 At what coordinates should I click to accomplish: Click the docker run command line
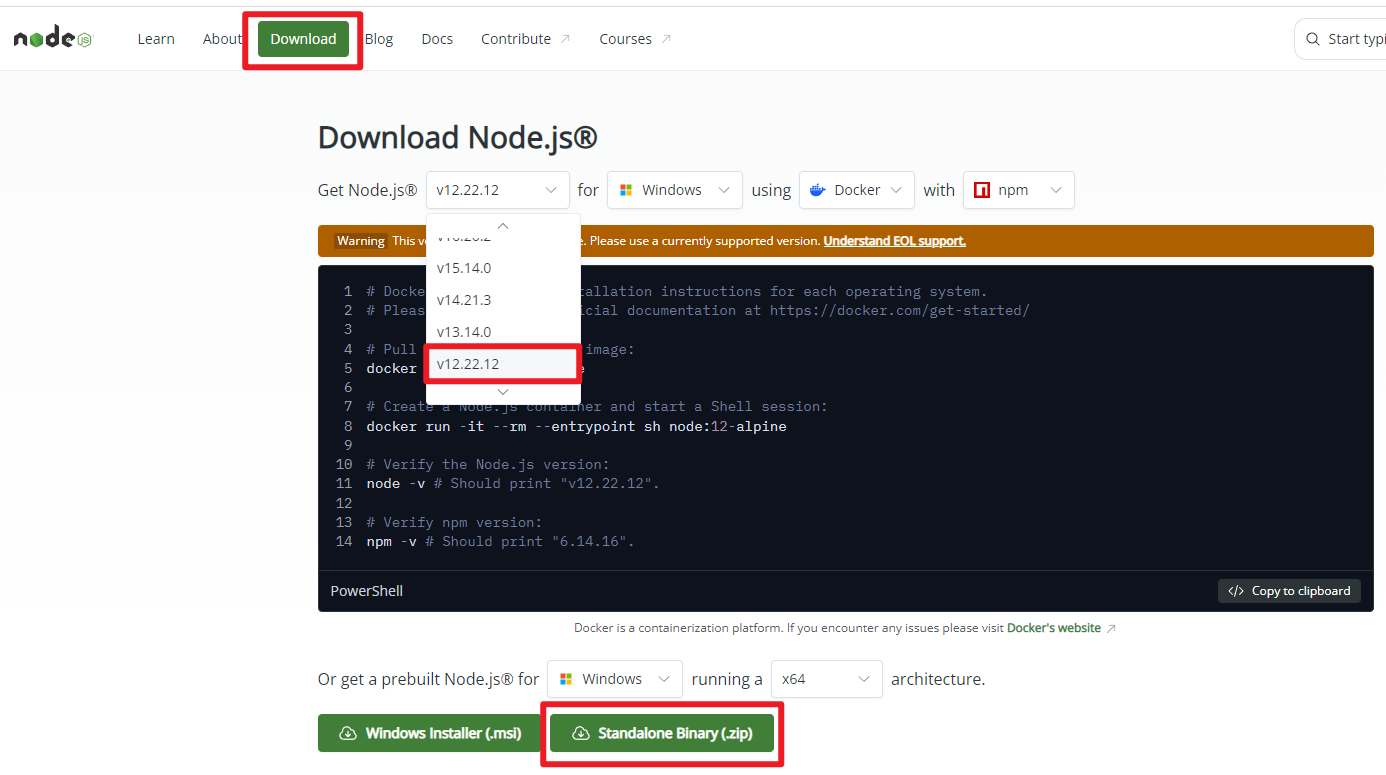point(577,426)
